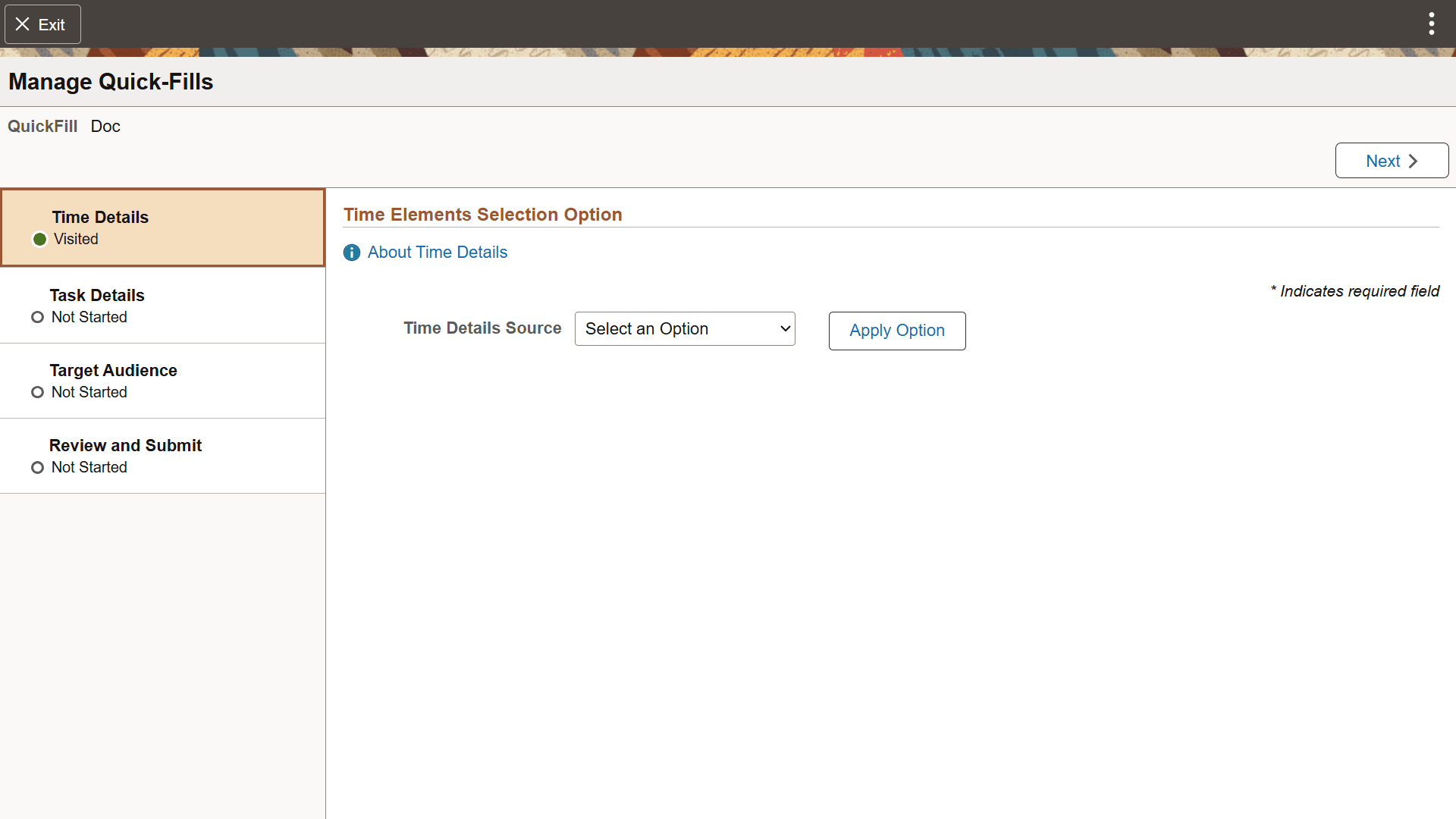The image size is (1456, 819).
Task: Select the Time Details step
Action: (x=100, y=218)
